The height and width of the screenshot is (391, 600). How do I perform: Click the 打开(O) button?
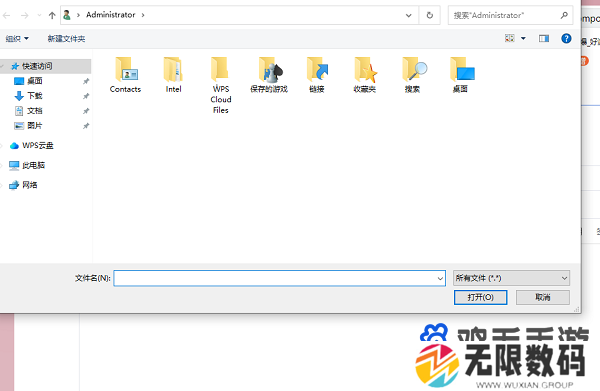481,297
